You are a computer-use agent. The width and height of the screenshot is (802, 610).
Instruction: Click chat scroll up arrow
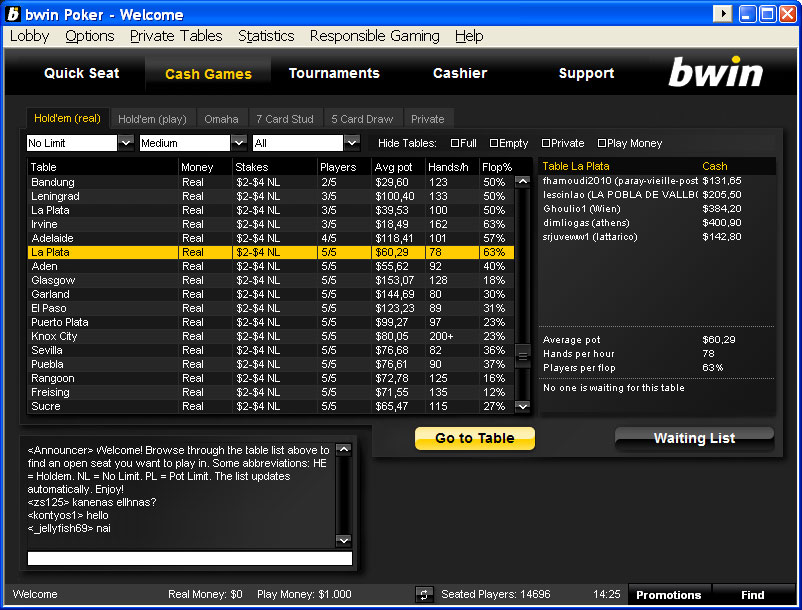(x=344, y=450)
